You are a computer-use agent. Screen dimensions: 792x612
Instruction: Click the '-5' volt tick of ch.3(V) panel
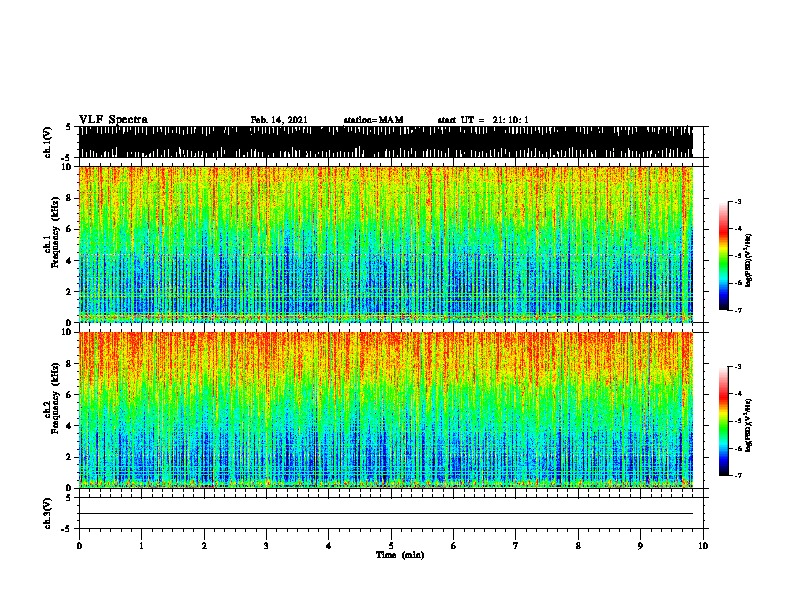click(67, 529)
